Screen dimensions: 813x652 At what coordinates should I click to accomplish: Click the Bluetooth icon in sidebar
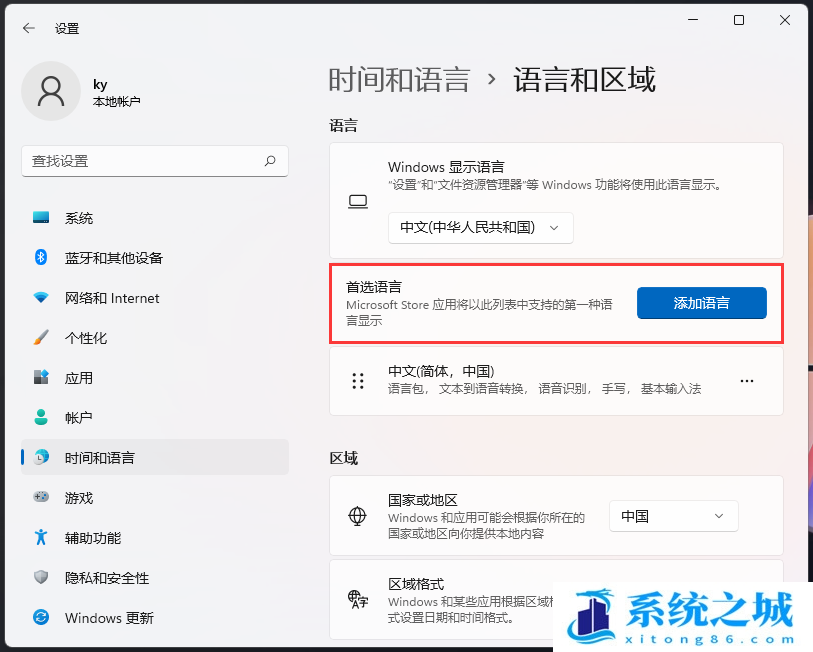[41, 257]
